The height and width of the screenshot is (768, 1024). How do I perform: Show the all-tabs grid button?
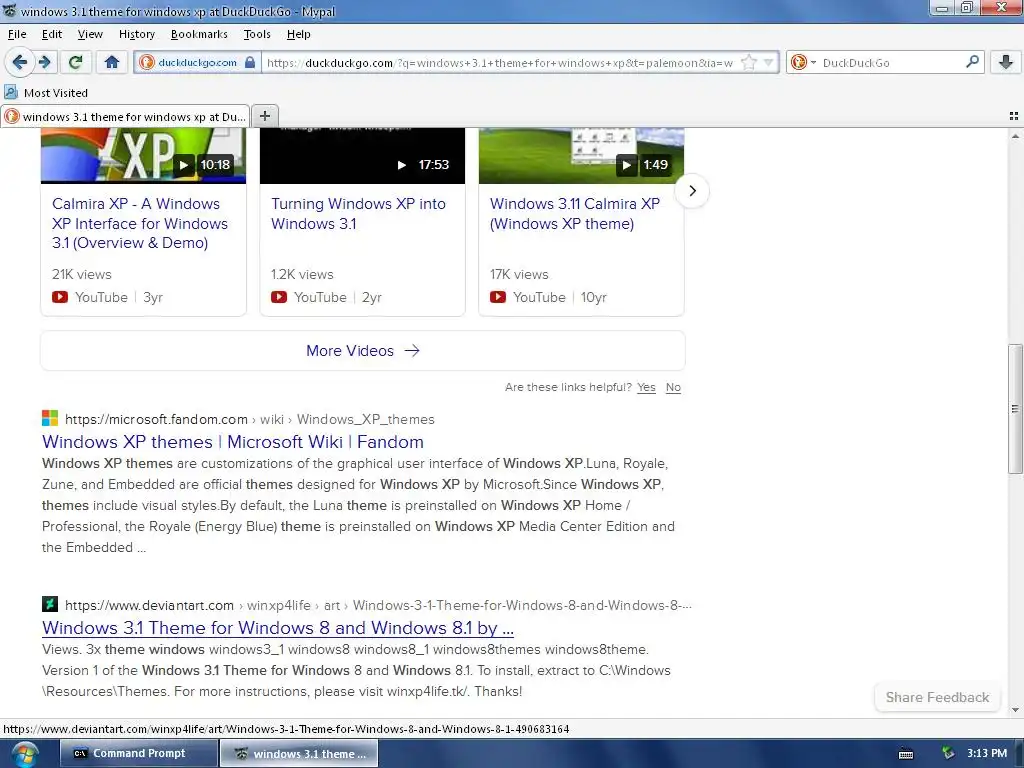tap(1014, 116)
